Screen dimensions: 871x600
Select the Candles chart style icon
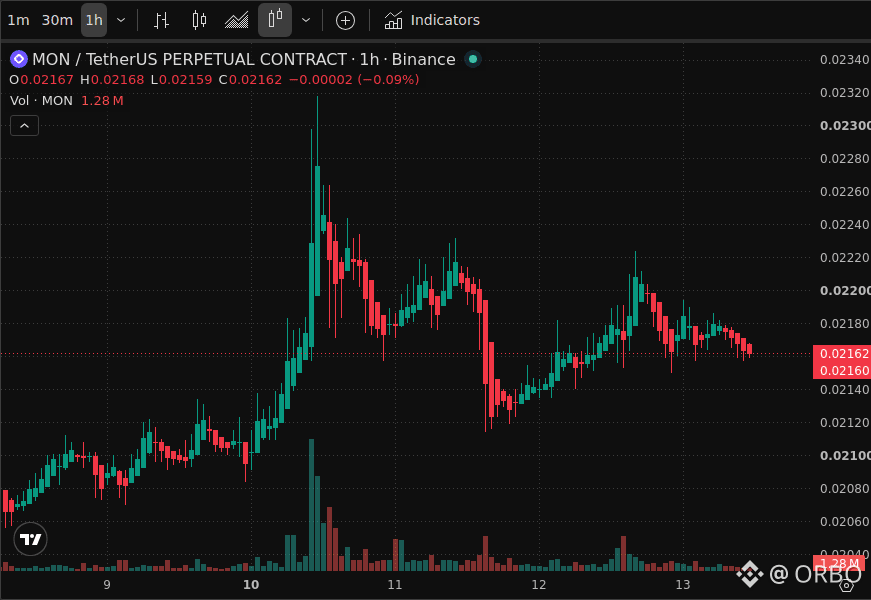[x=199, y=21]
